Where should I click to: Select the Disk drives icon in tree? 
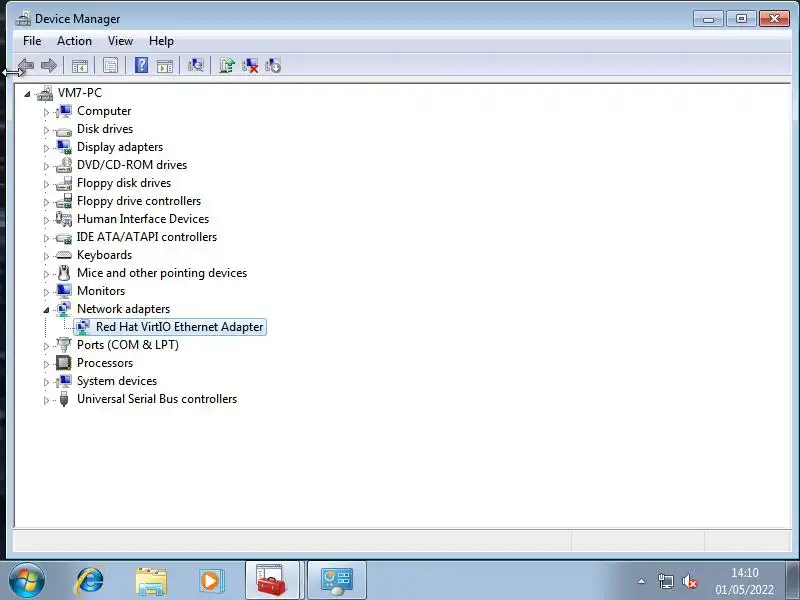pyautogui.click(x=64, y=130)
